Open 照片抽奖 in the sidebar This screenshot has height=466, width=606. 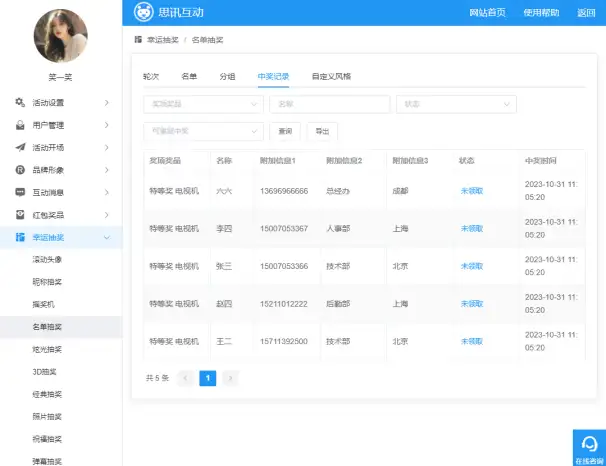[x=47, y=417]
